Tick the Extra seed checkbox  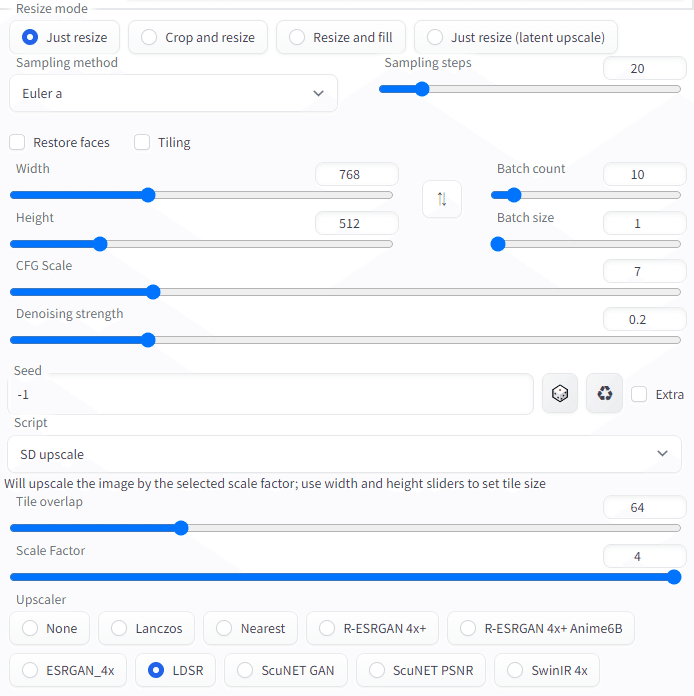click(x=639, y=394)
